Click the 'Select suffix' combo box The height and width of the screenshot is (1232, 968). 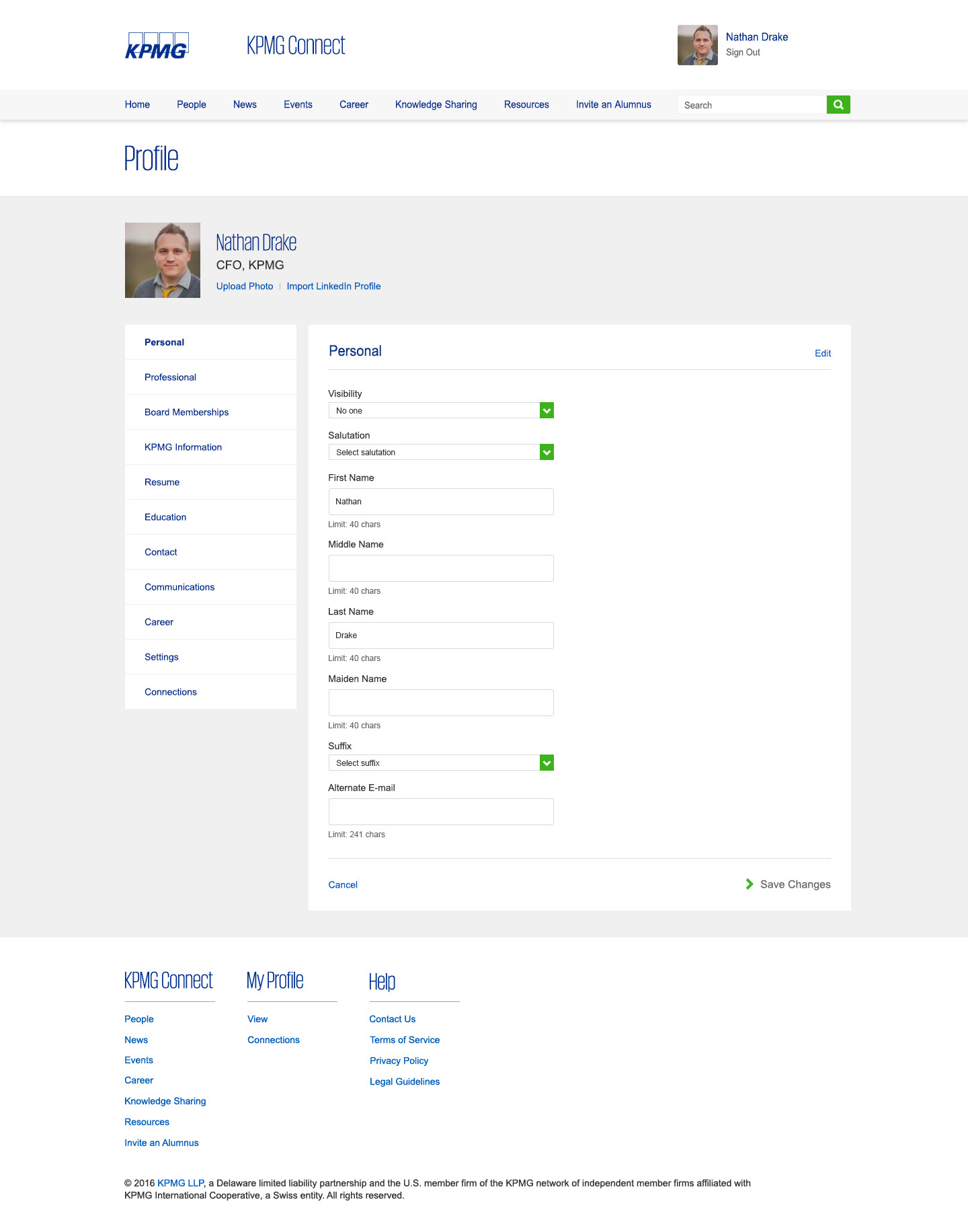[x=441, y=763]
